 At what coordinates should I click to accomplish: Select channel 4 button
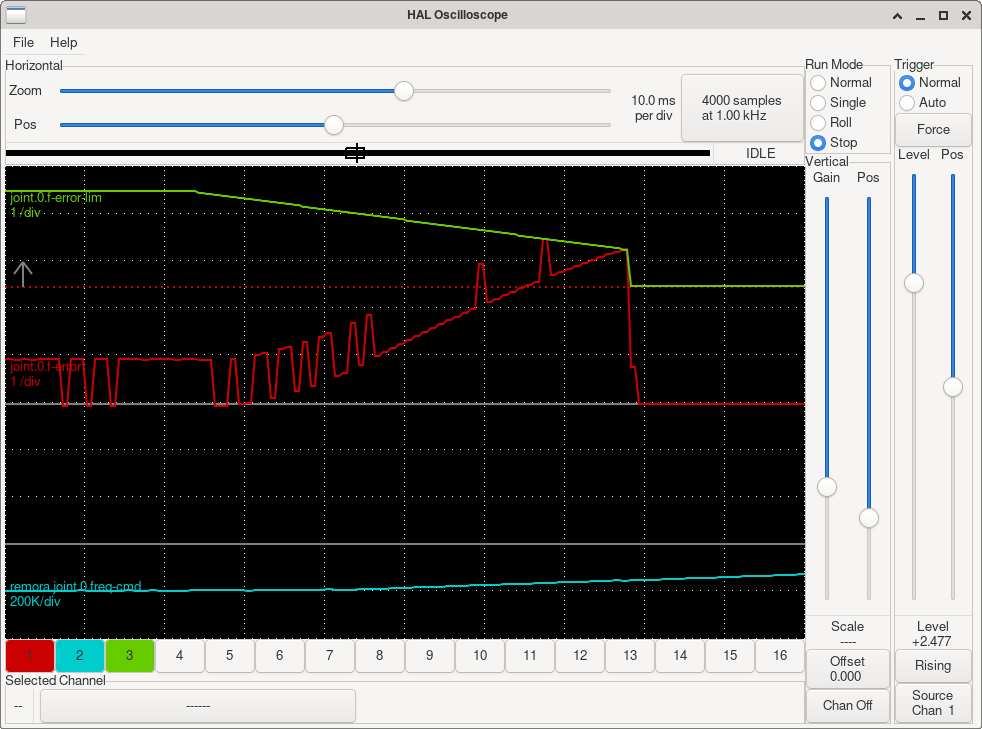[180, 656]
